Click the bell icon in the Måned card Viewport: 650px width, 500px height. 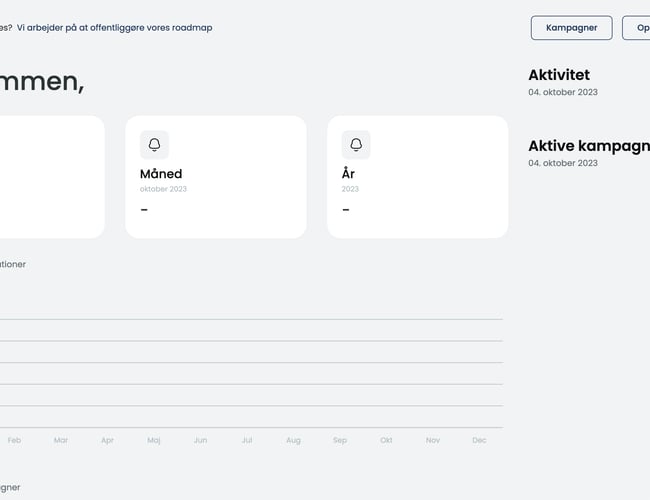(154, 145)
